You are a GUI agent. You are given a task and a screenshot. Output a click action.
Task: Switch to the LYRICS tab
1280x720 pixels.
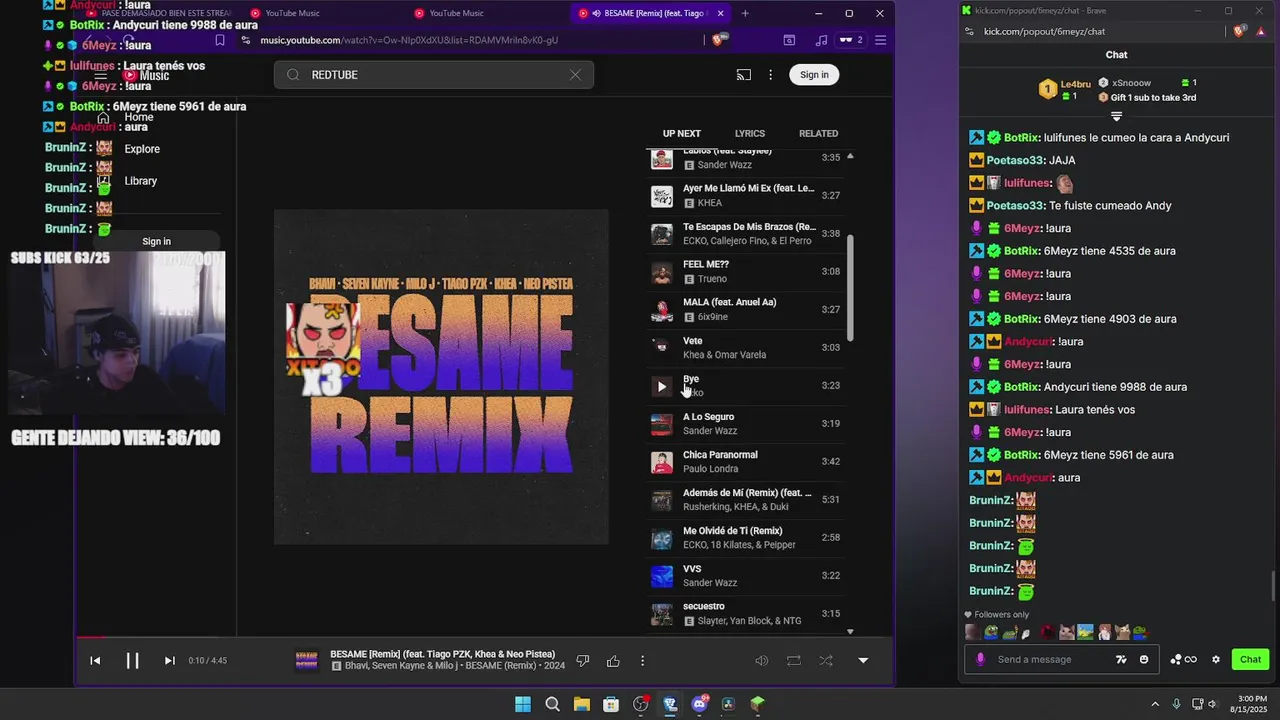click(749, 133)
